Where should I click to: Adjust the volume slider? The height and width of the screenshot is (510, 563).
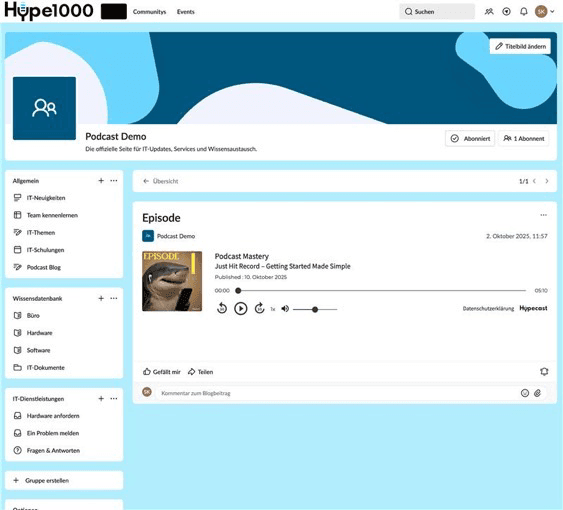click(315, 309)
